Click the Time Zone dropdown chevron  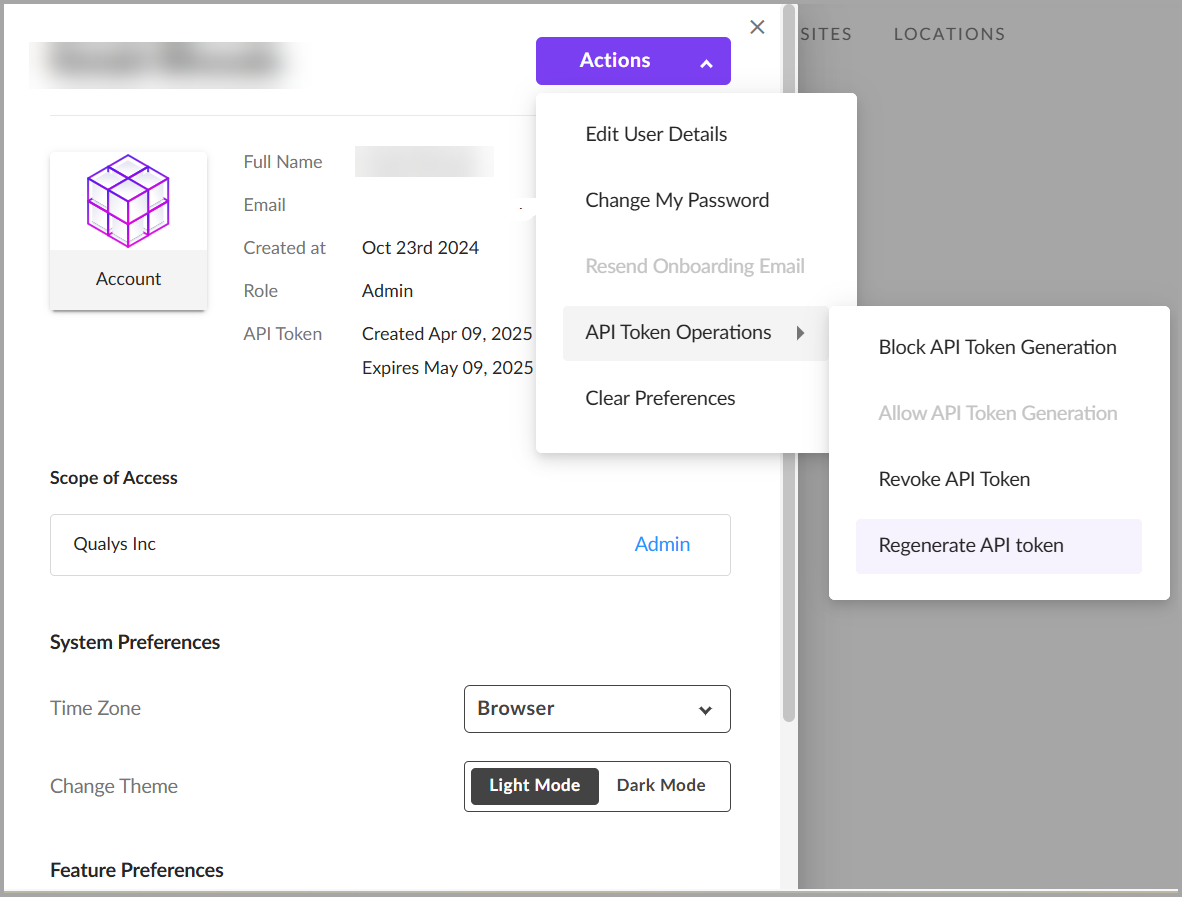click(705, 710)
